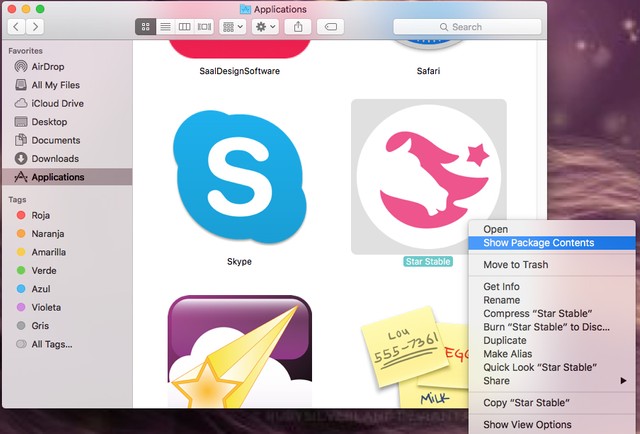Click the Share toolbar button
The height and width of the screenshot is (434, 640).
pos(298,27)
